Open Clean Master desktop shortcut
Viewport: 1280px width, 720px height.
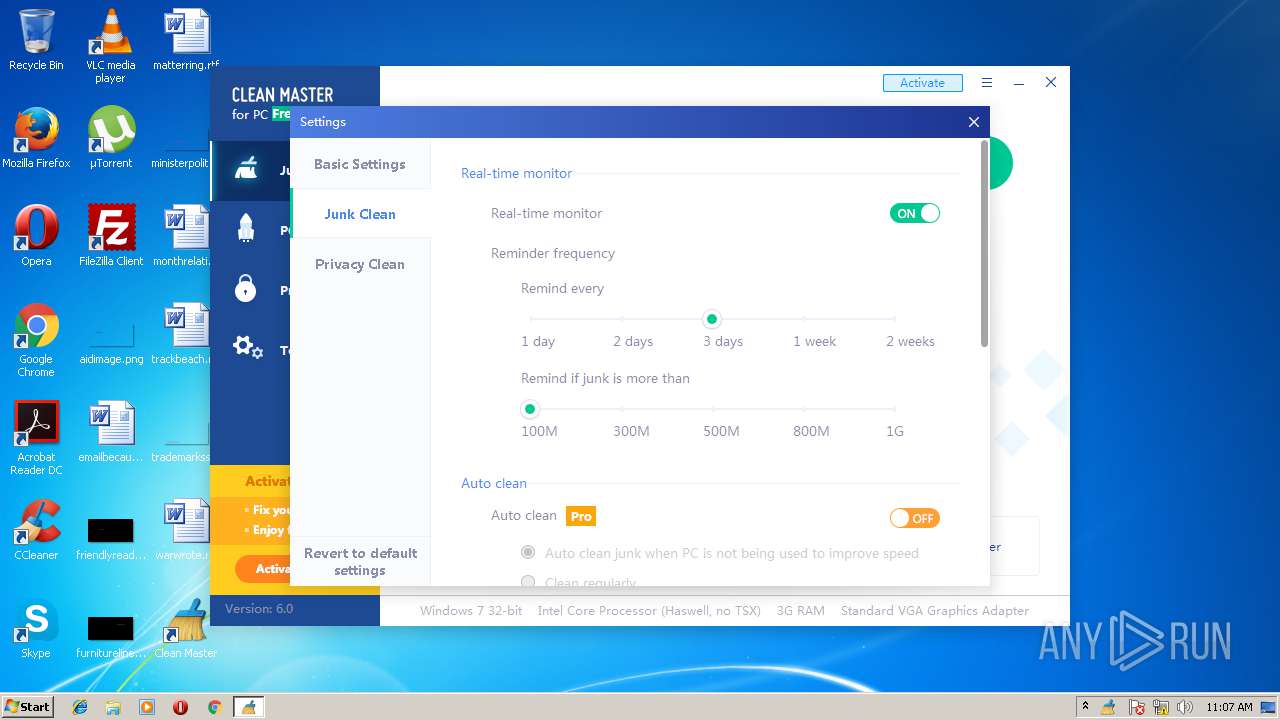[186, 628]
